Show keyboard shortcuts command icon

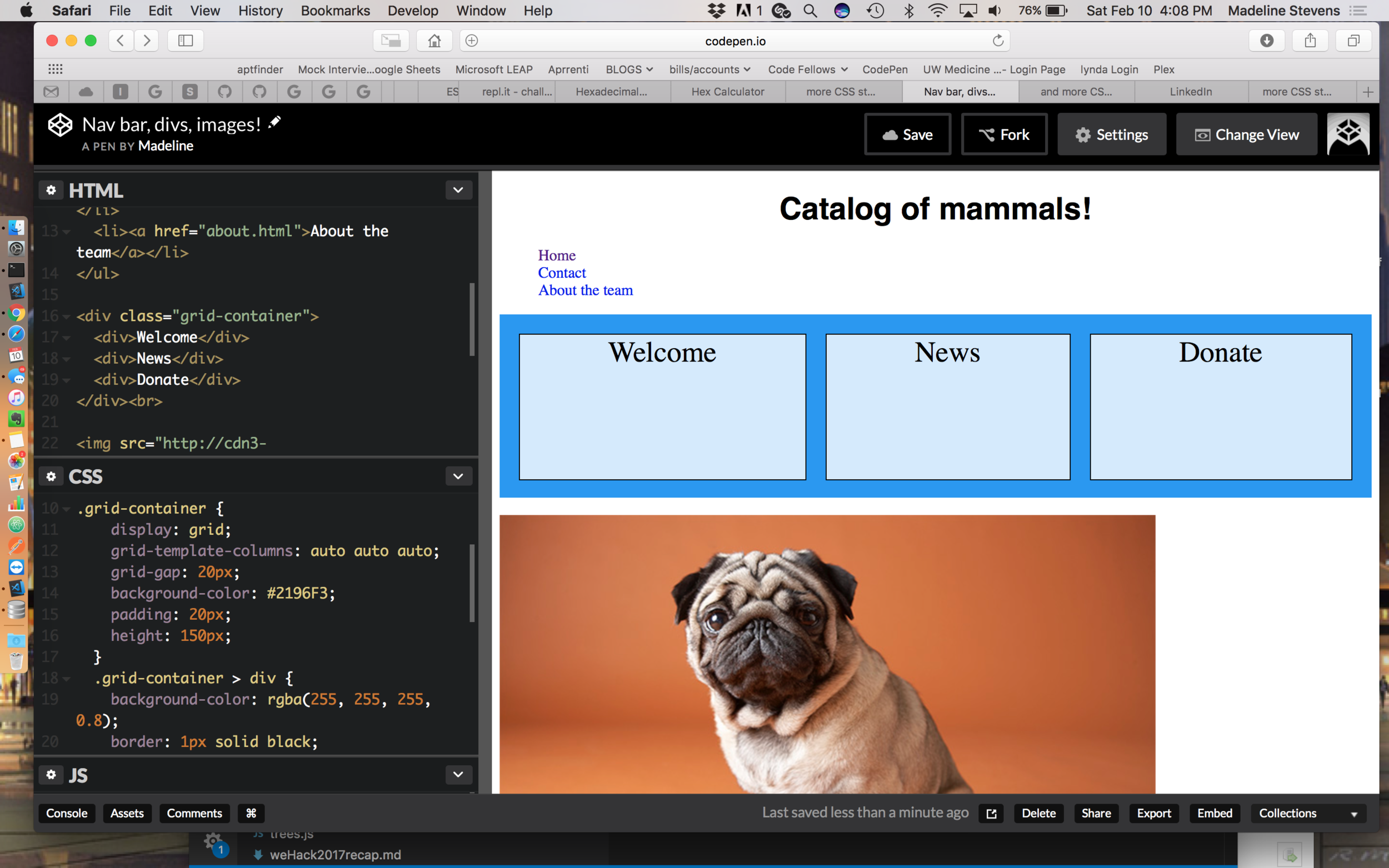click(251, 814)
